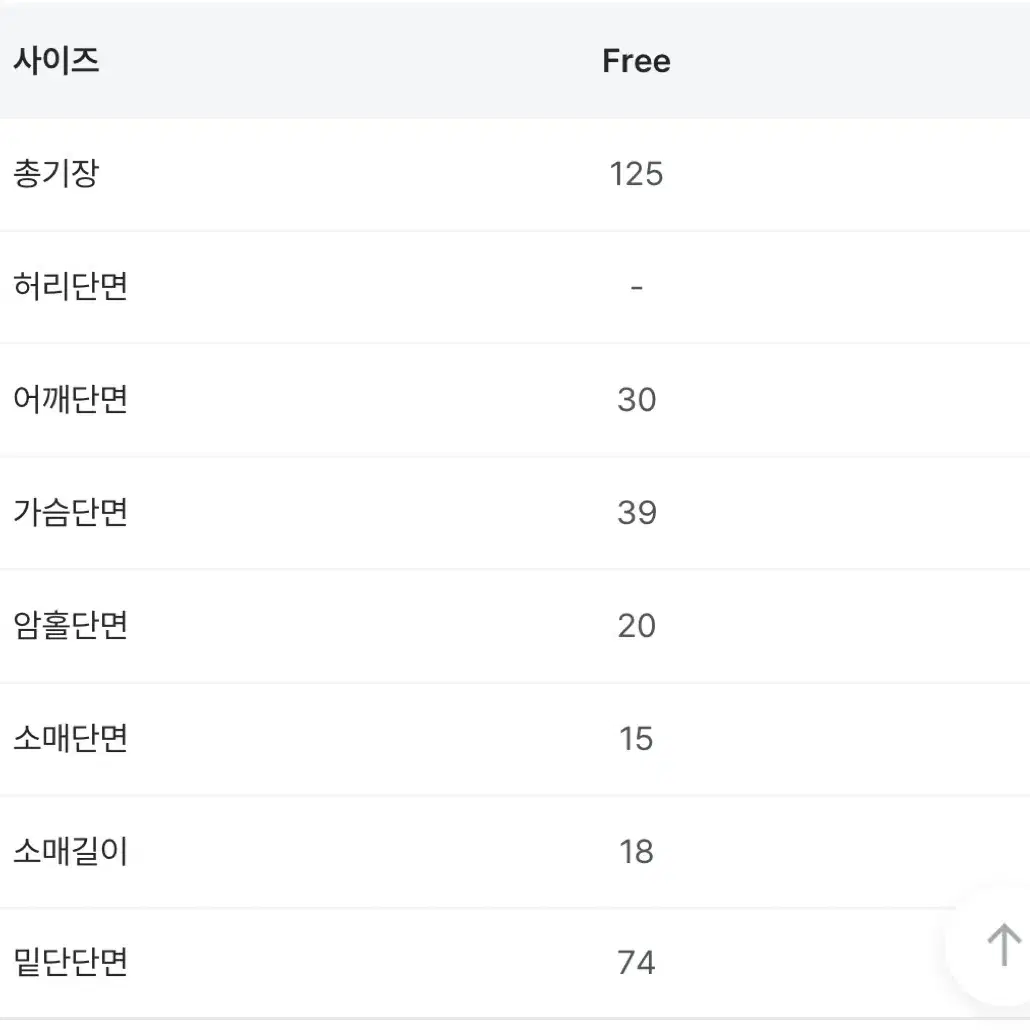Click the 총기장 row label
Image resolution: width=1030 pixels, height=1030 pixels.
coord(56,173)
